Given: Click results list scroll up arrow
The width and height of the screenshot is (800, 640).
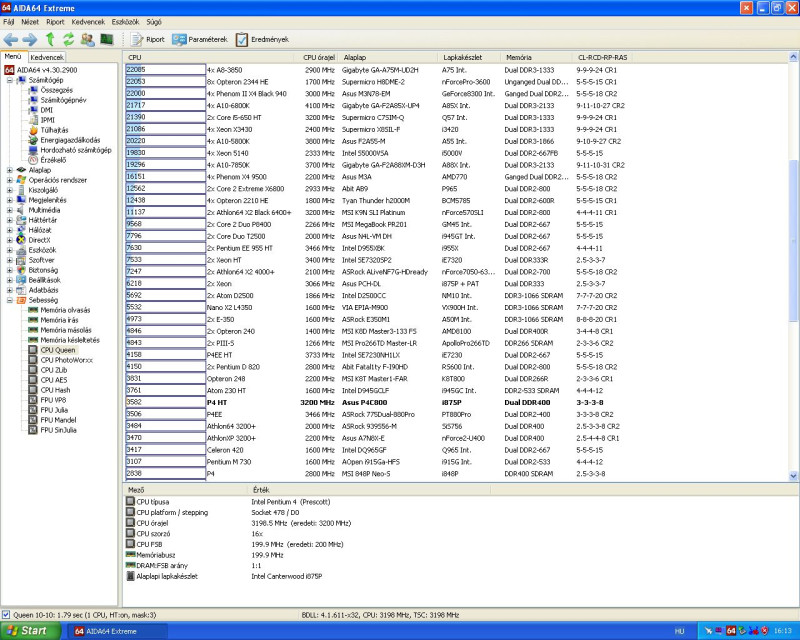Looking at the screenshot, I should [793, 57].
